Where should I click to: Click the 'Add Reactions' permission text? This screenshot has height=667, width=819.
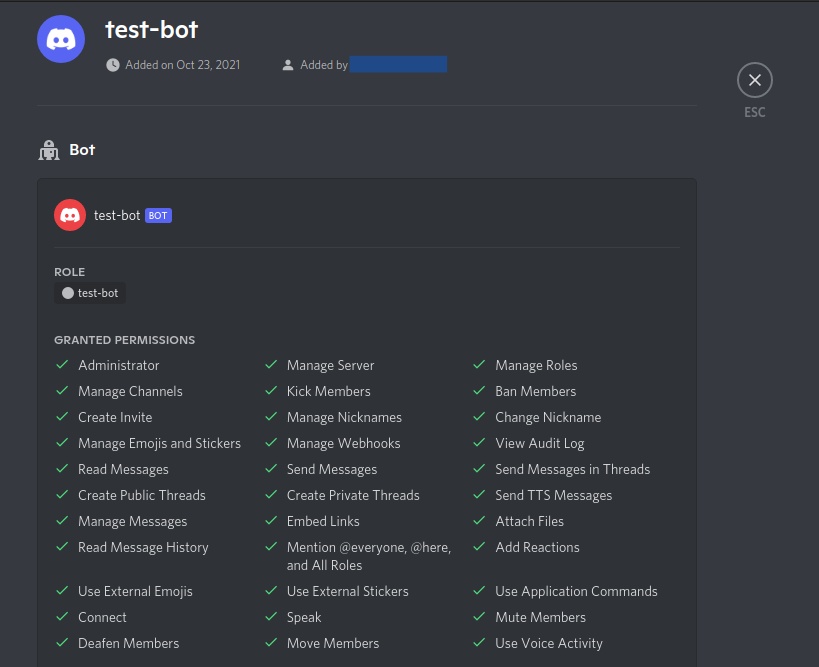tap(537, 547)
